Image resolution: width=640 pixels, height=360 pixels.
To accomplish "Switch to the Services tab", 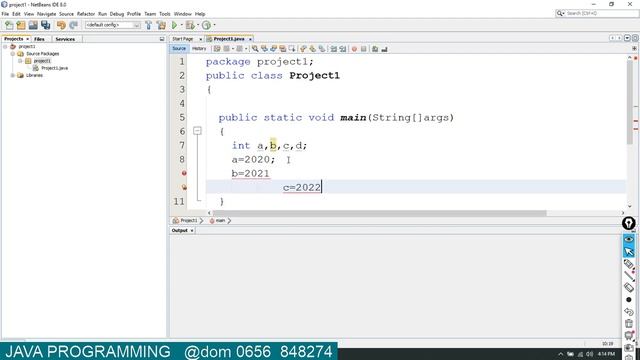I will pyautogui.click(x=65, y=39).
